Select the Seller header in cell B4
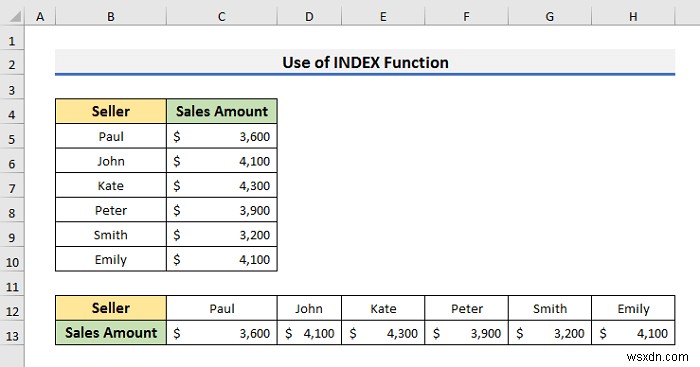Viewport: 700px width, 367px height. [x=111, y=111]
